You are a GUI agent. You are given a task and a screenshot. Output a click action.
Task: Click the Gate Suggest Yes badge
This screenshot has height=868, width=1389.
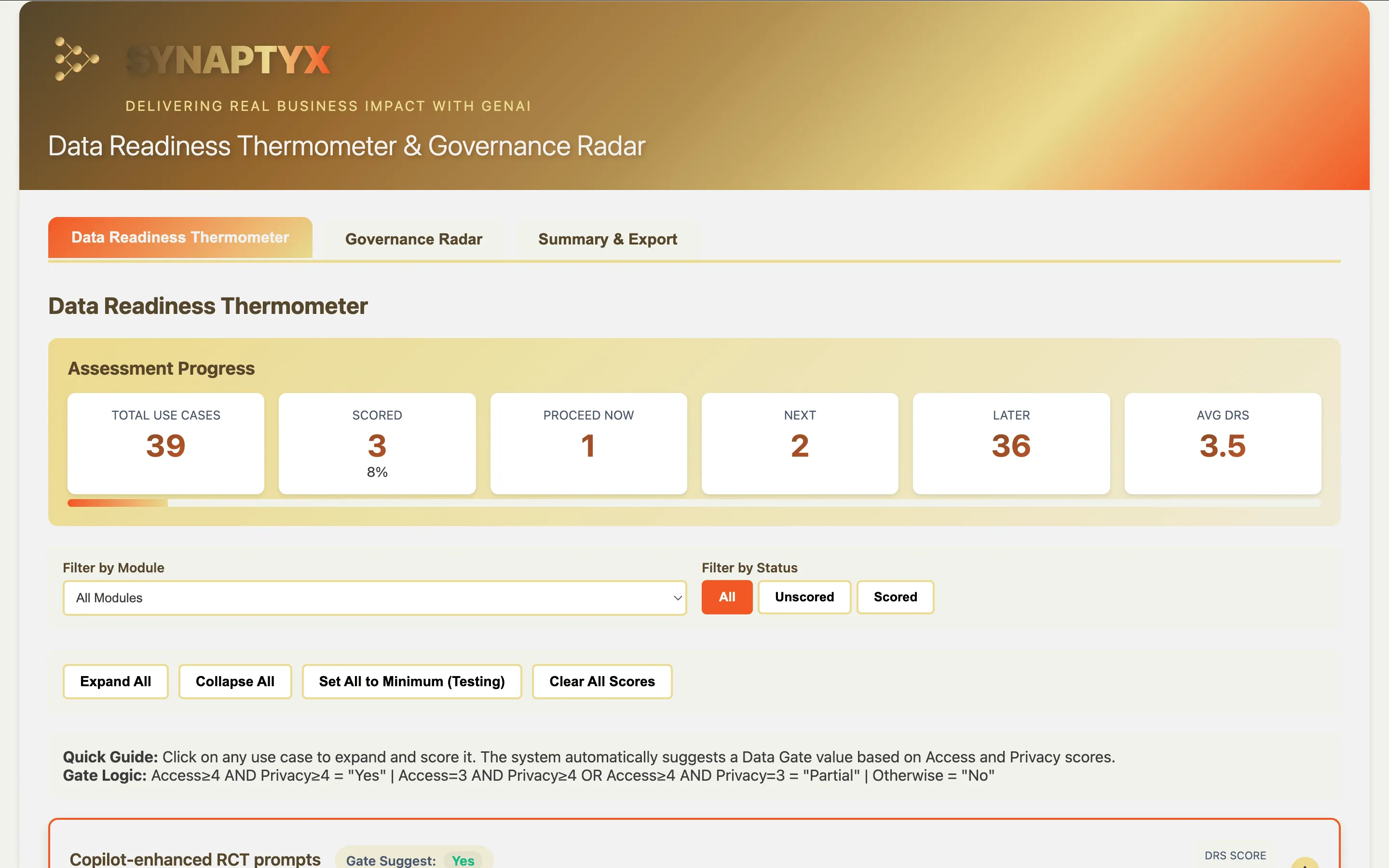coord(462,860)
